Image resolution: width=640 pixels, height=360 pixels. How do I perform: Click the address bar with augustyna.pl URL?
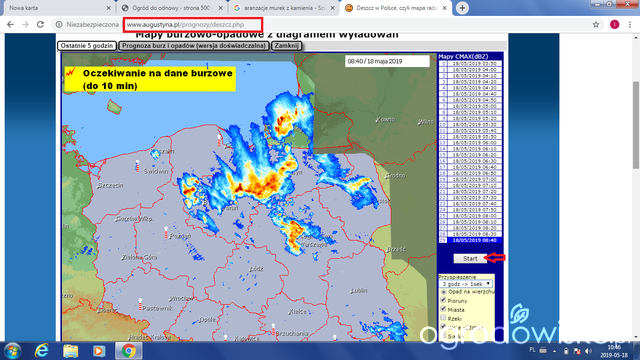coord(193,24)
